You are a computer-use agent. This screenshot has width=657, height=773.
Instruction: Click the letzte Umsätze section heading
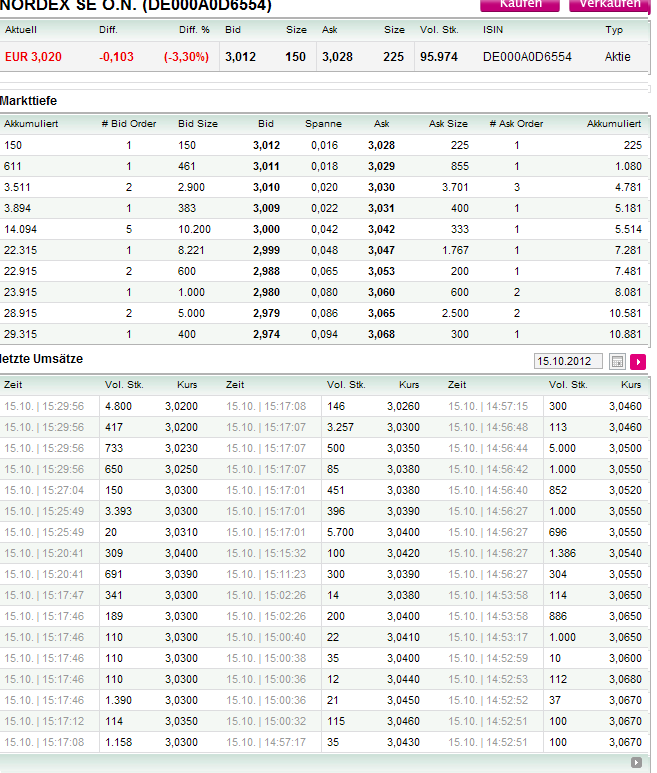coord(41,359)
